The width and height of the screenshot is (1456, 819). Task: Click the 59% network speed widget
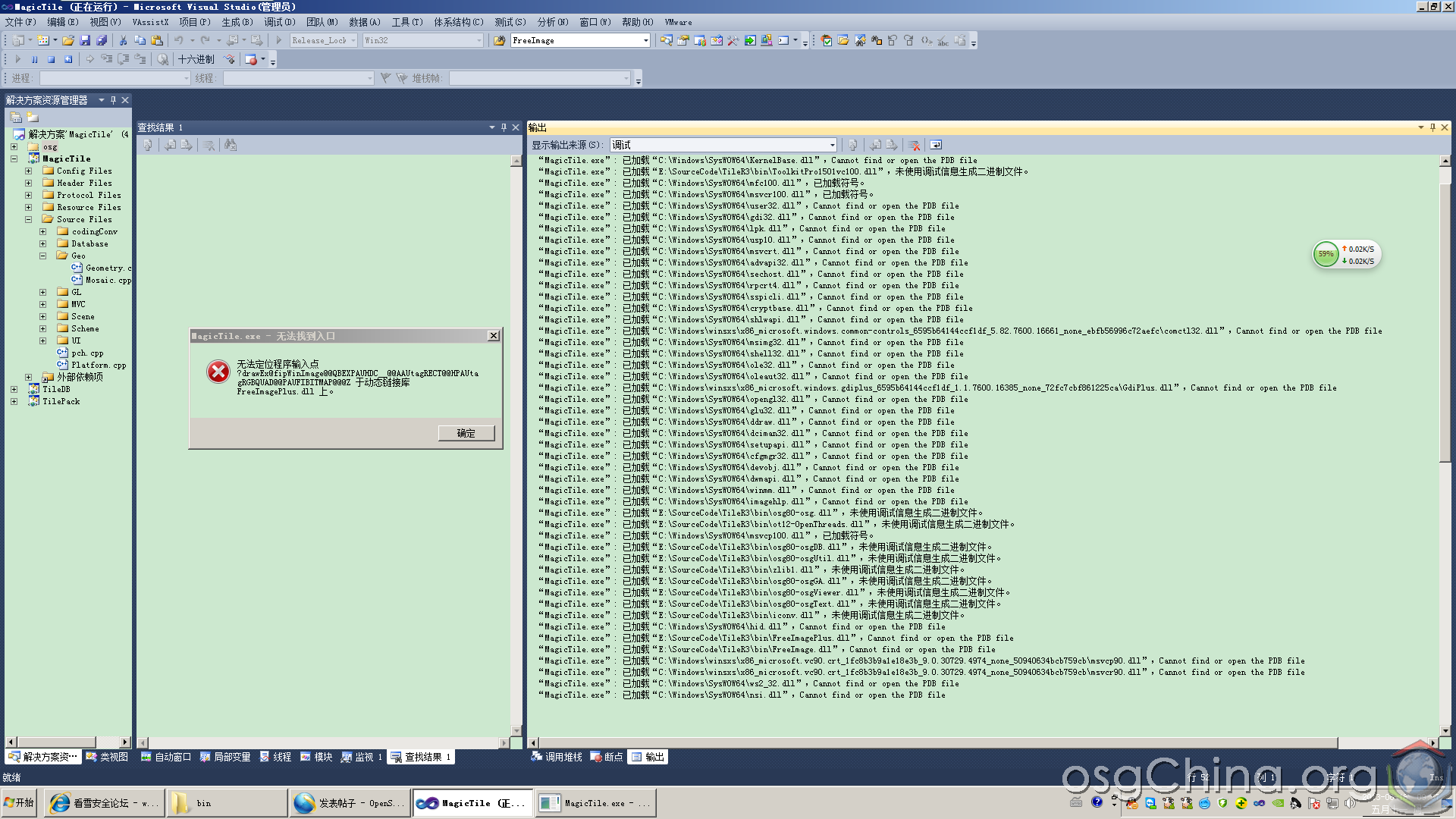click(1347, 255)
